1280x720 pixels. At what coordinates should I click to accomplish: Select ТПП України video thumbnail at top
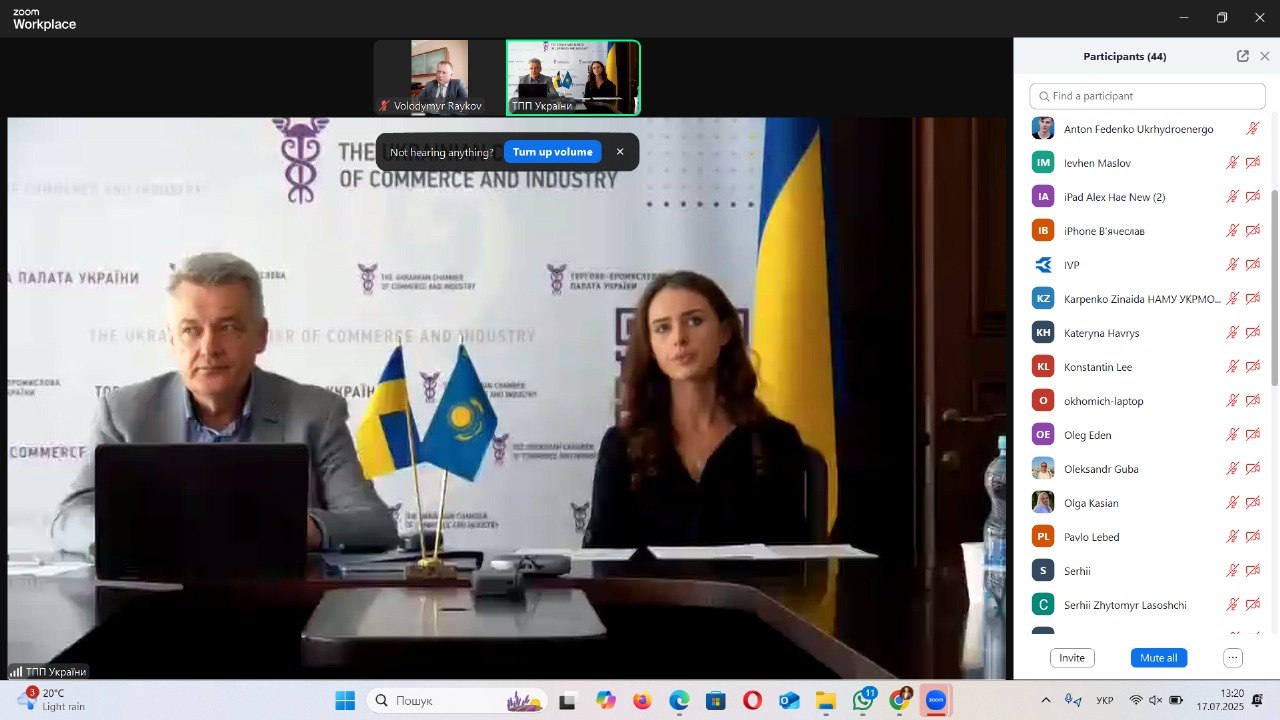(x=573, y=78)
